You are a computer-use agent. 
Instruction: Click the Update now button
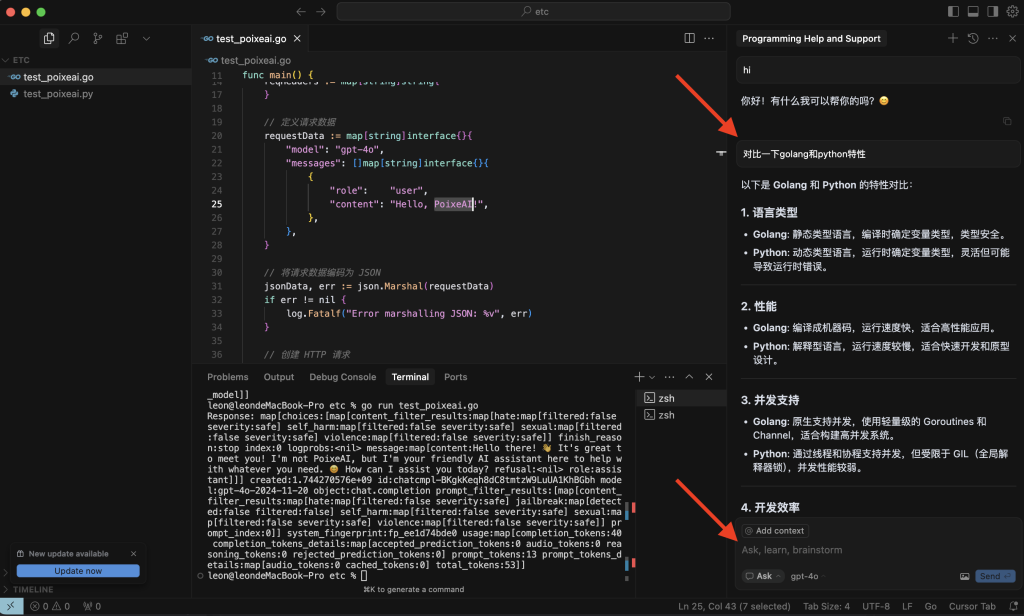click(78, 571)
